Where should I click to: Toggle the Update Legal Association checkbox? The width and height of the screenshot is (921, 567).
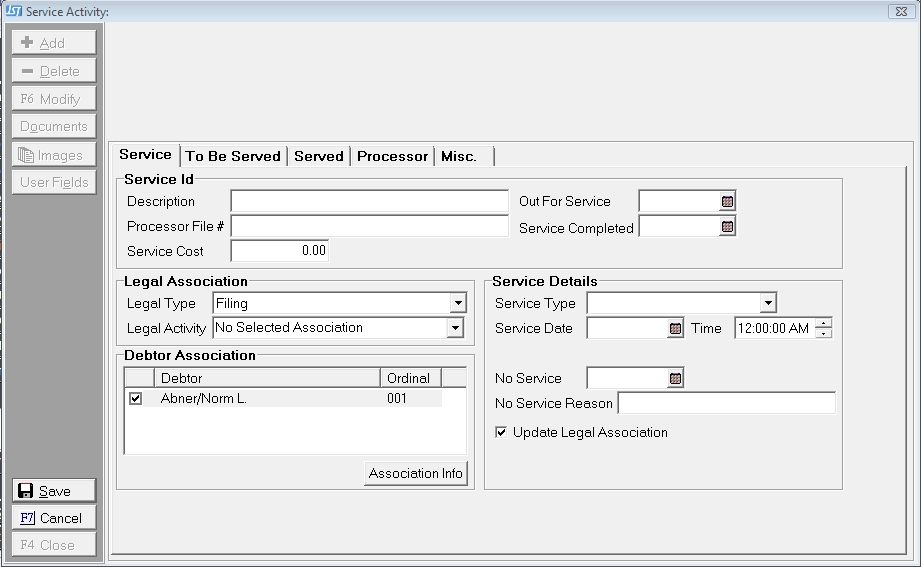pyautogui.click(x=501, y=433)
